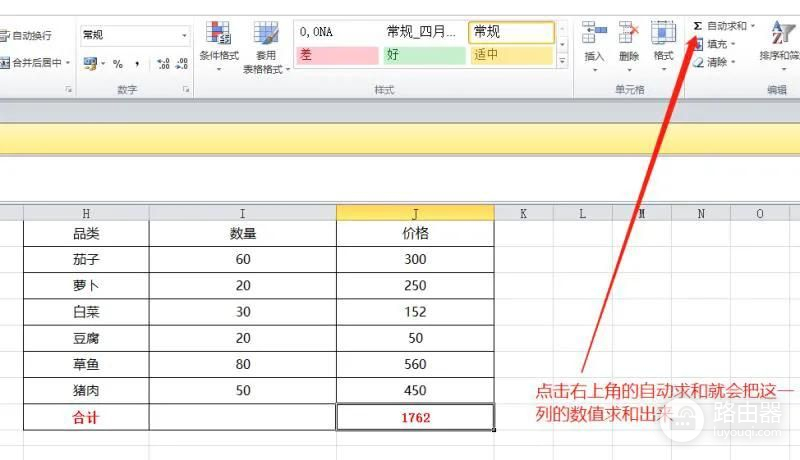800x460 pixels.
Task: Click Increase Decimal button
Action: pos(163,64)
